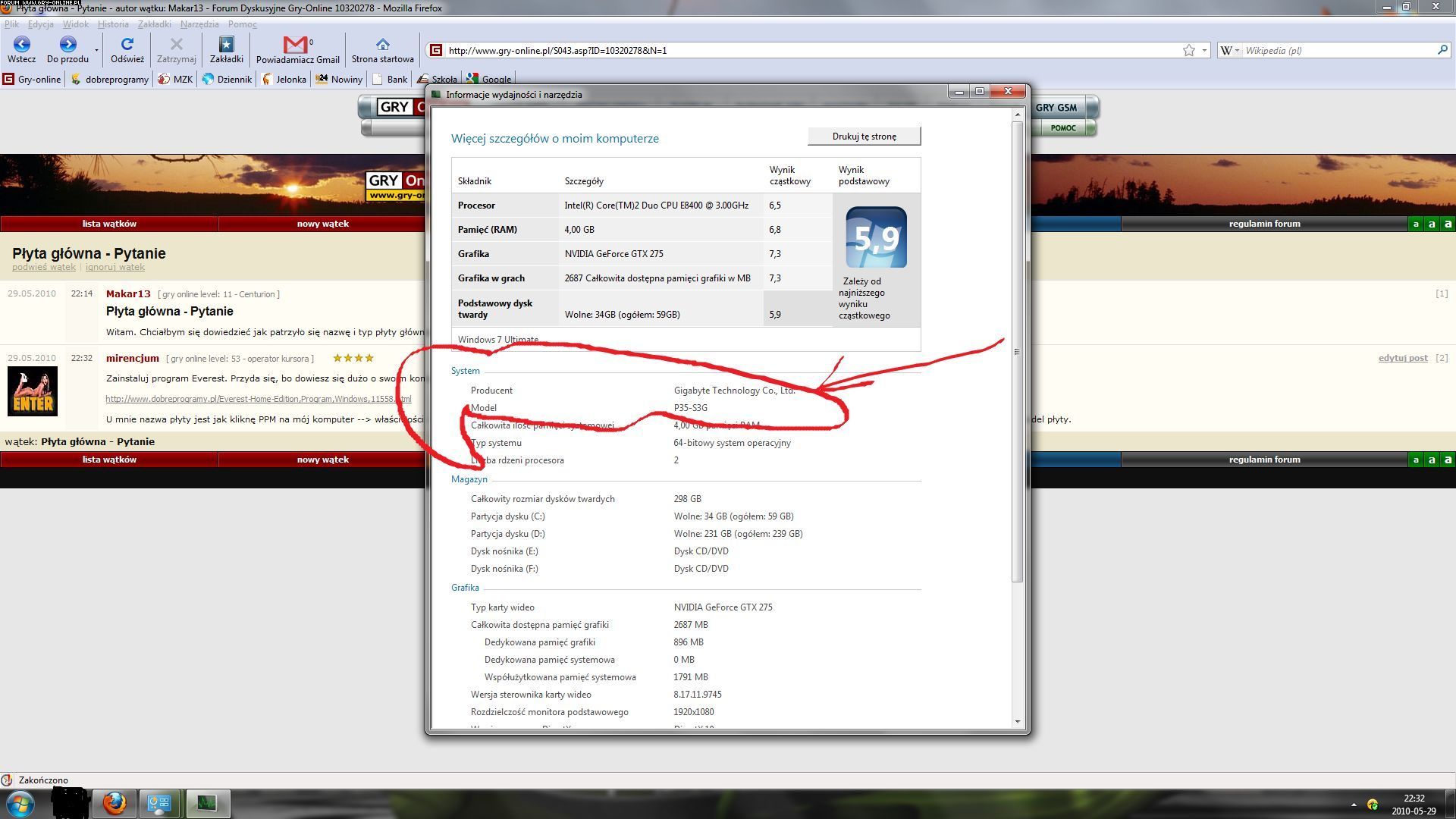Open the Szkoła bookmark
The width and height of the screenshot is (1456, 819).
point(437,79)
